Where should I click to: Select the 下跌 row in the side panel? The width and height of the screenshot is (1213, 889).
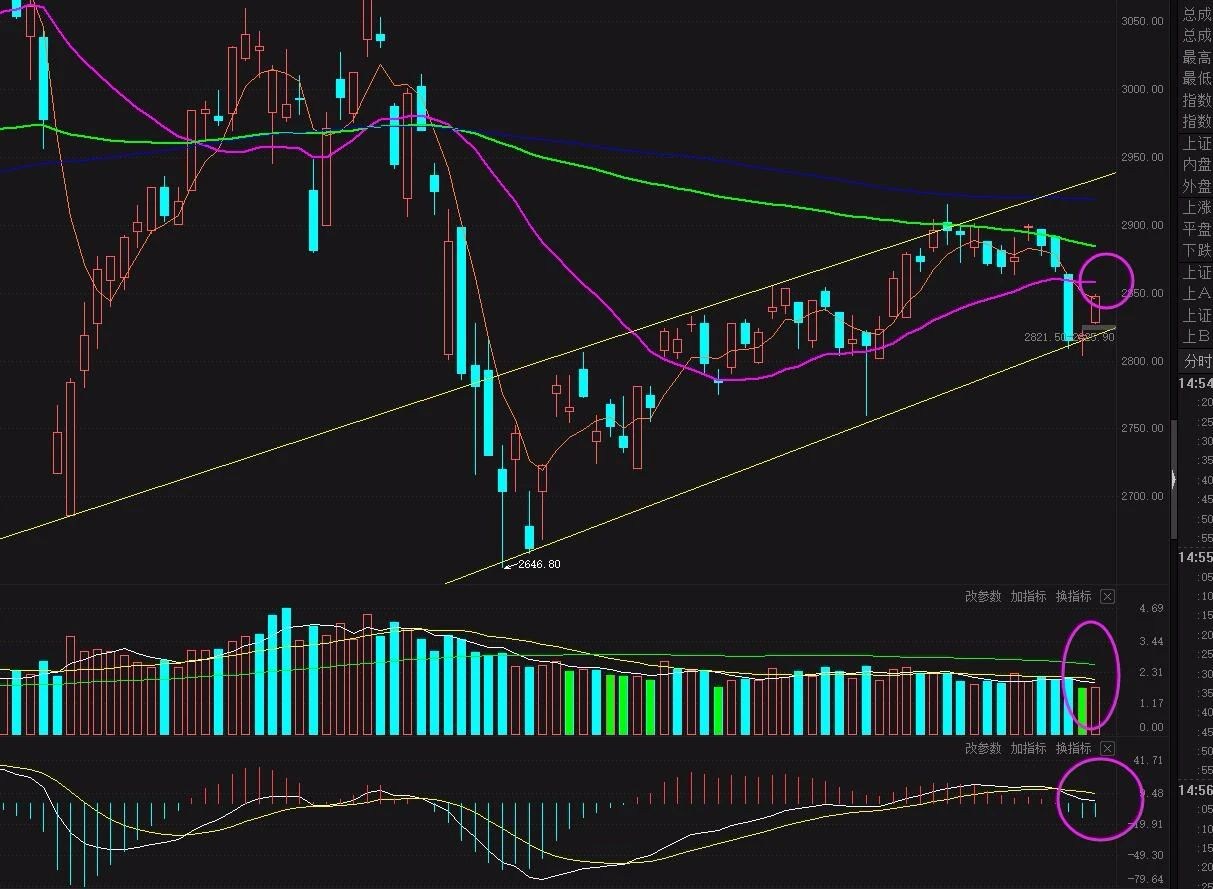click(1197, 251)
